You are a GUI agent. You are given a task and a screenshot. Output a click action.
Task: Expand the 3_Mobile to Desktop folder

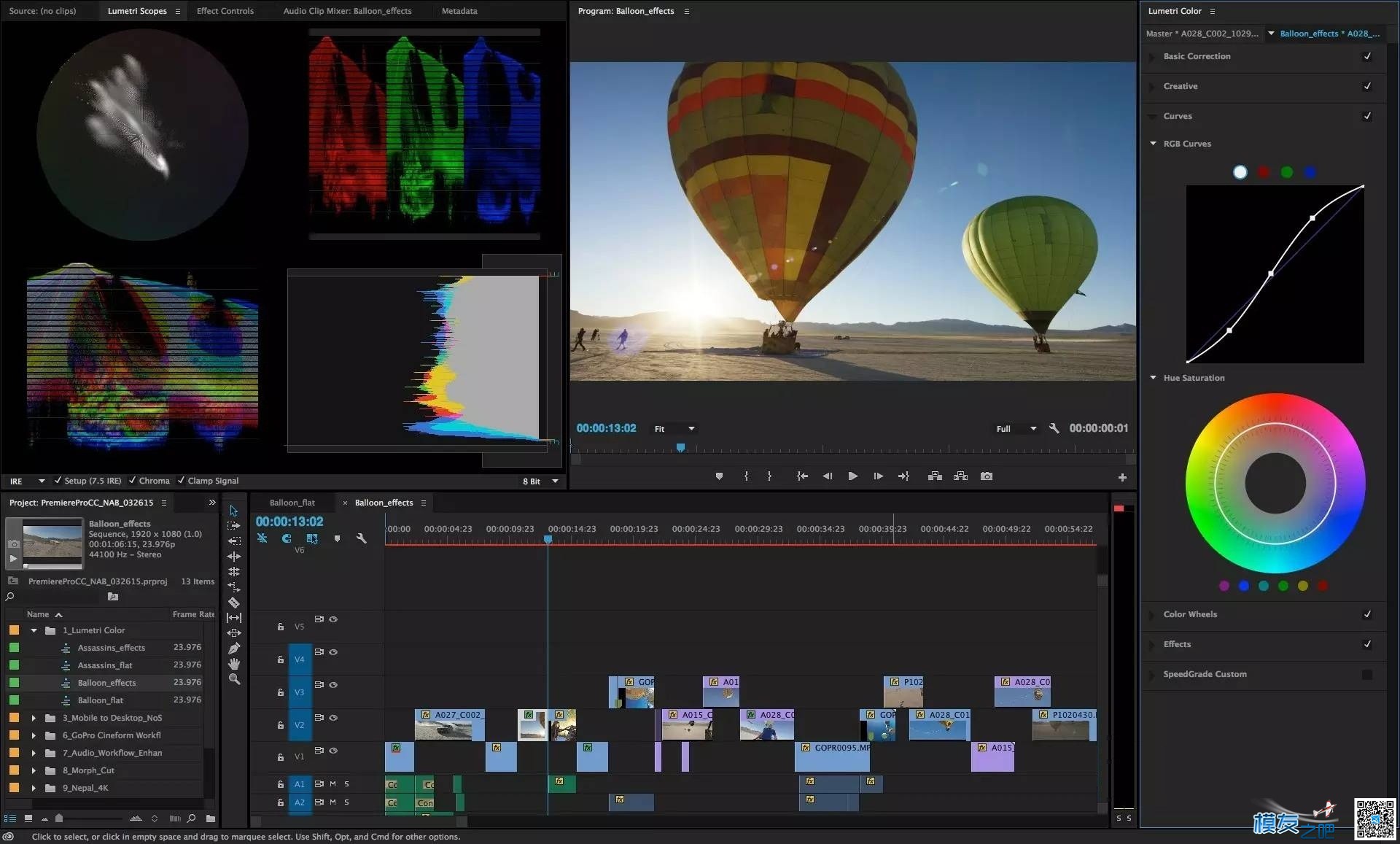click(x=38, y=718)
